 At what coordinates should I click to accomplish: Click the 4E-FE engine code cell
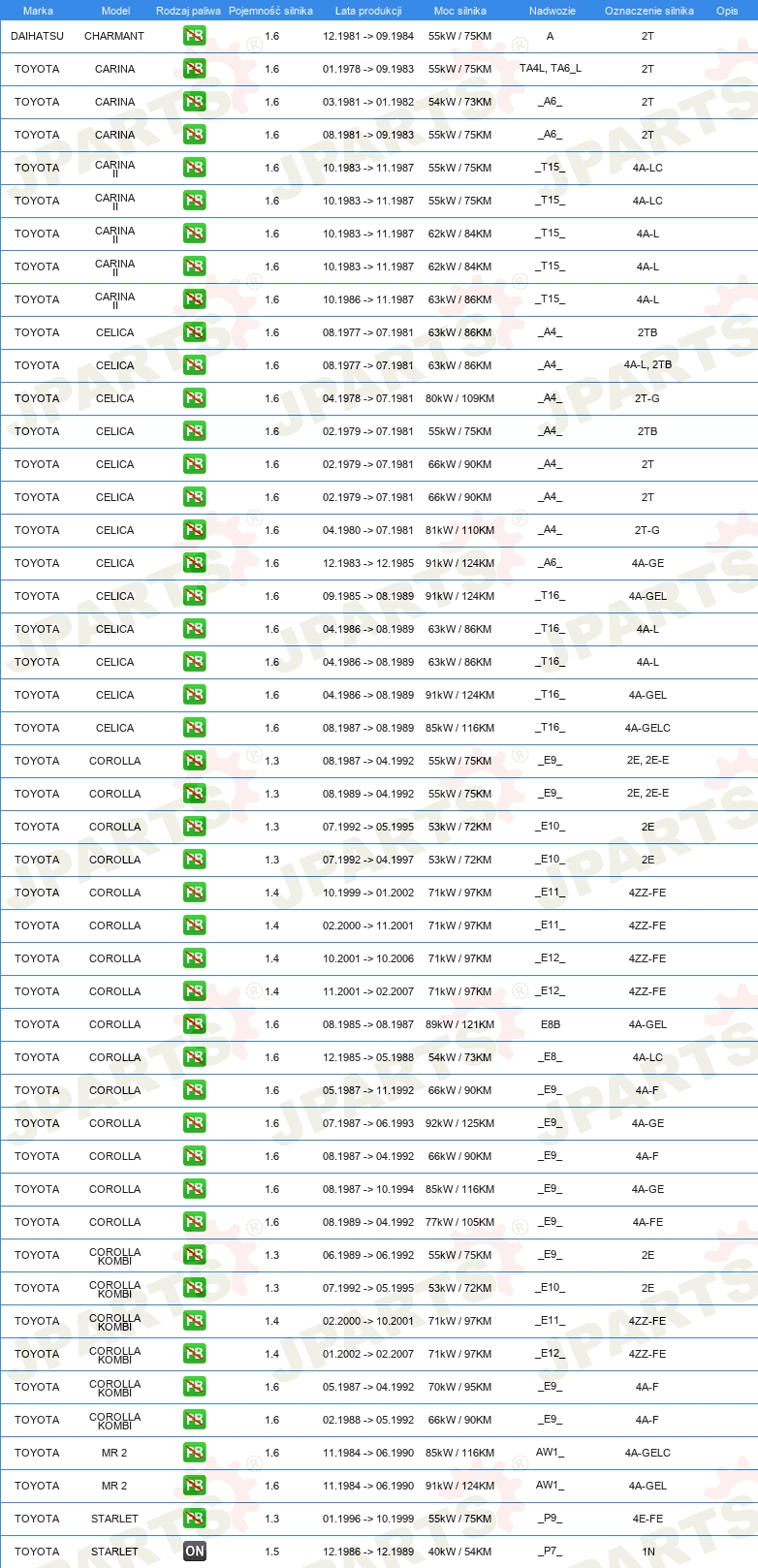tap(647, 1519)
